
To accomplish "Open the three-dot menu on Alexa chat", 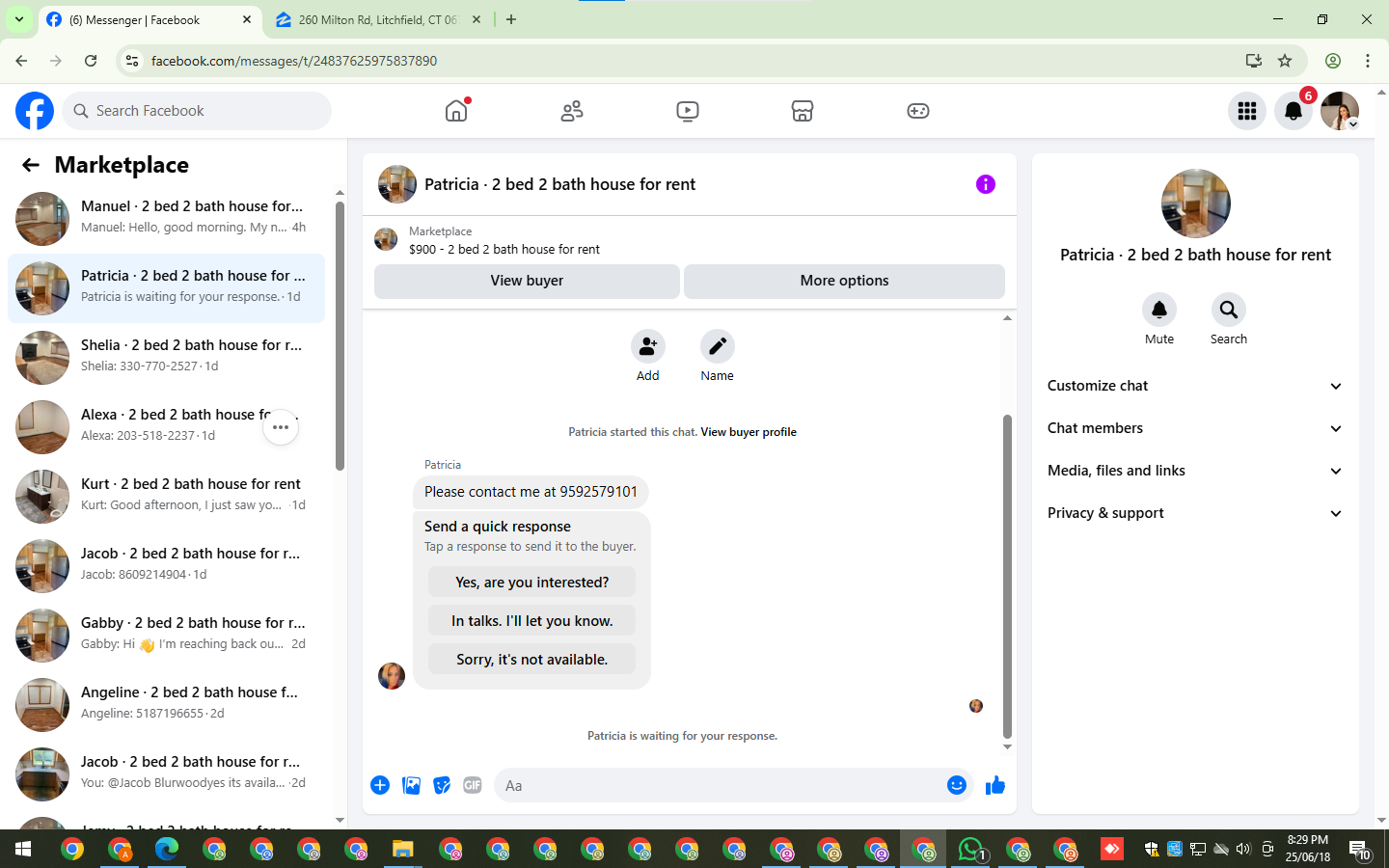I will pos(281,427).
